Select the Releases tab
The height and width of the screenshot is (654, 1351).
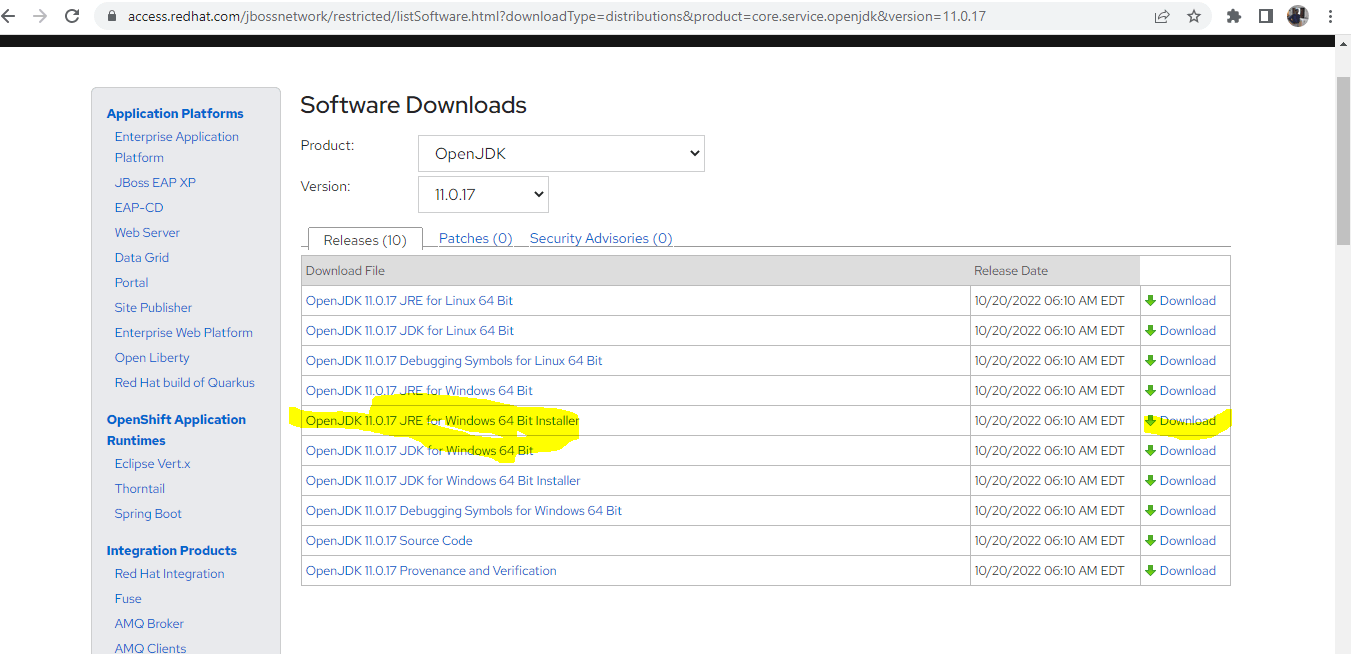364,239
